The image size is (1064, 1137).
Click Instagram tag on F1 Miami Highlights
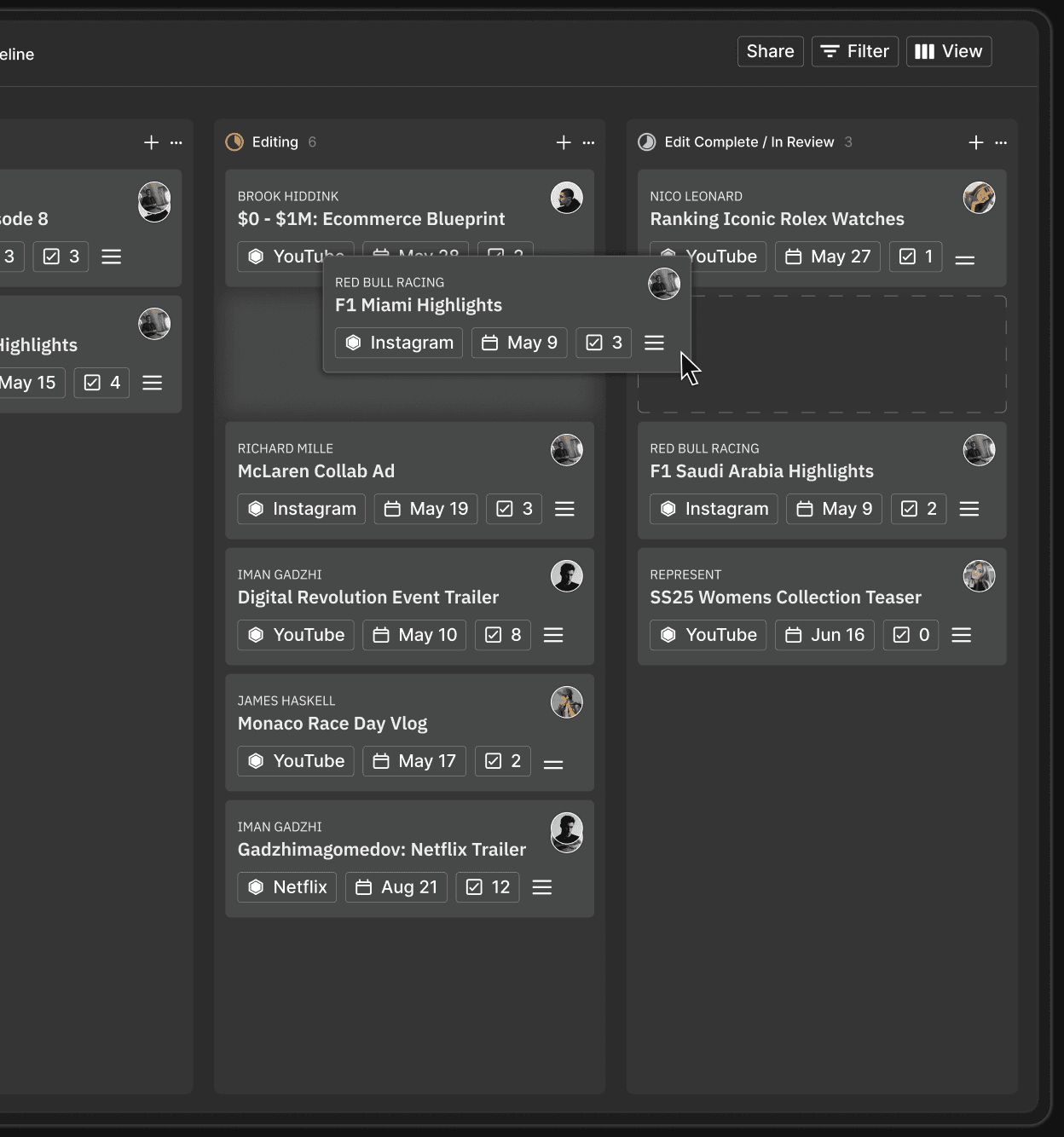click(x=399, y=343)
